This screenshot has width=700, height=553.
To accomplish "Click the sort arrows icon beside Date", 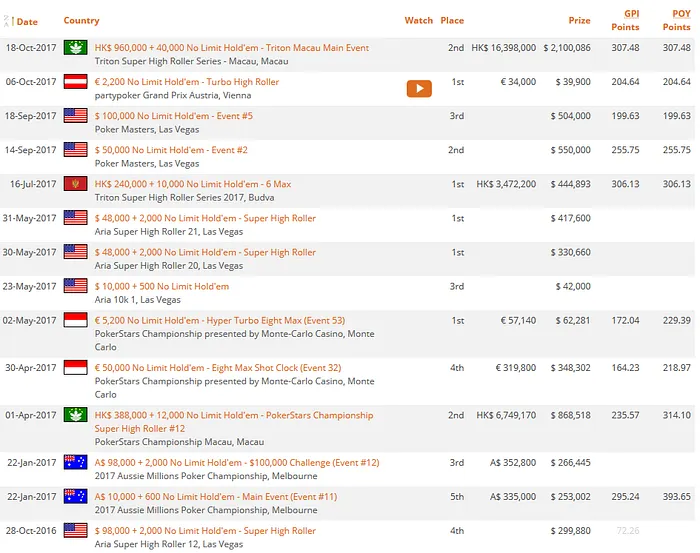I will click(x=11, y=20).
